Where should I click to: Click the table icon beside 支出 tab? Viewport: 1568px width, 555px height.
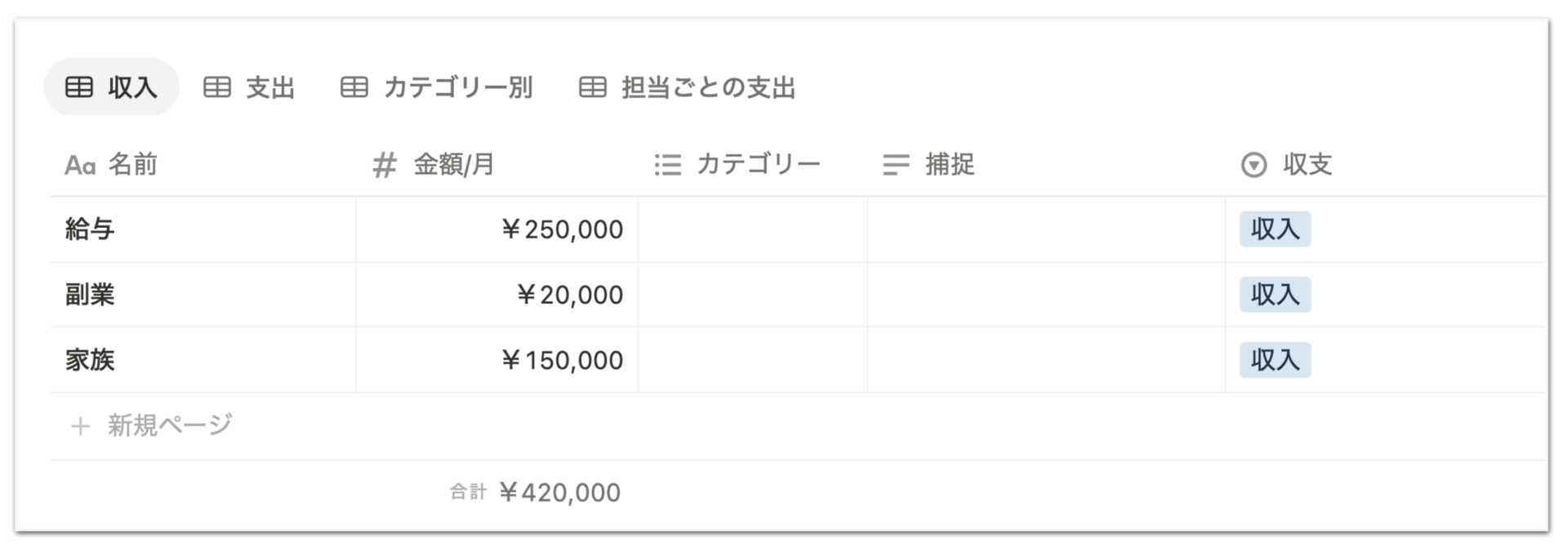click(x=217, y=87)
